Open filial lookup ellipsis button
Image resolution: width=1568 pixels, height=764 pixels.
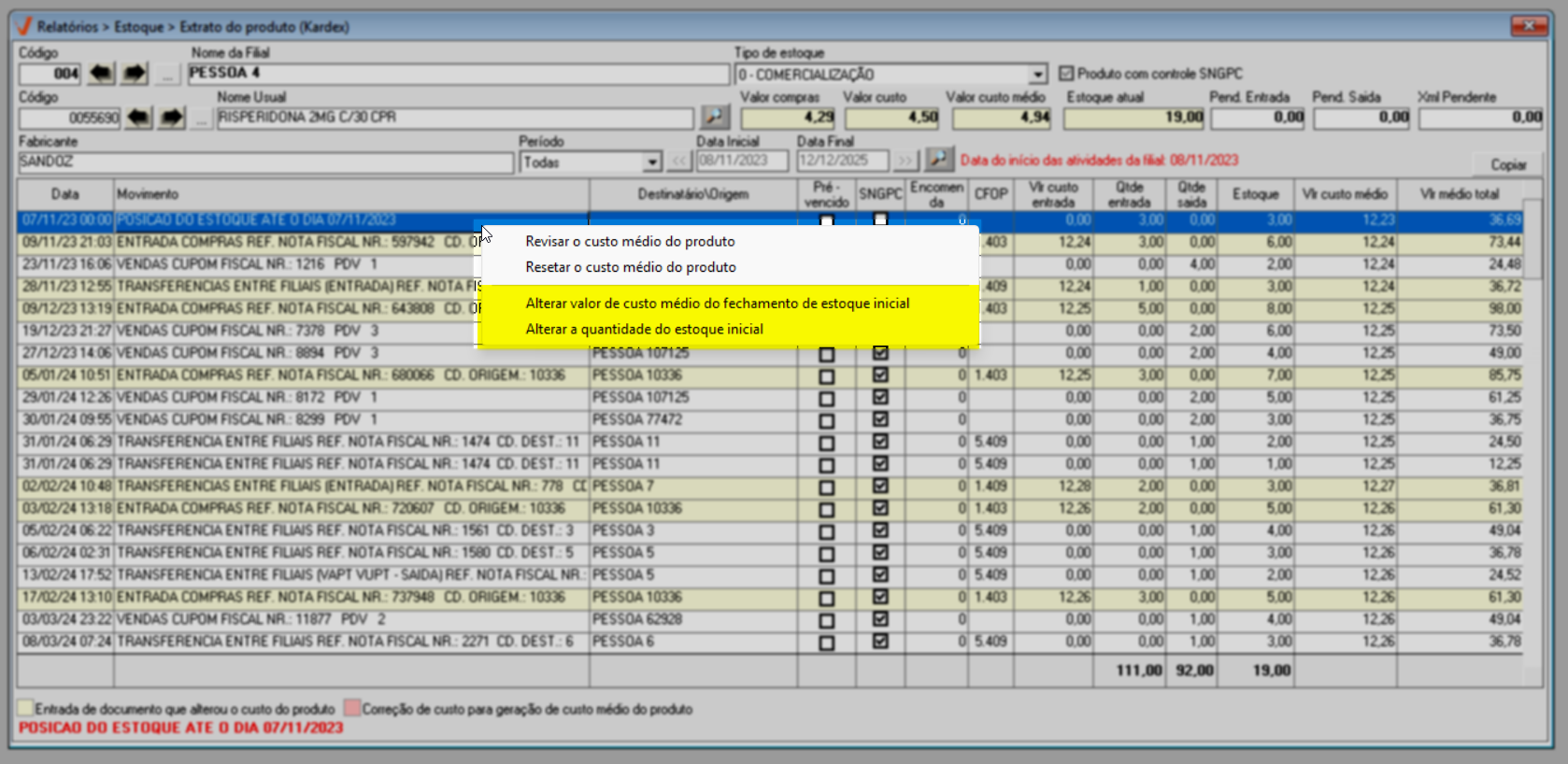pos(167,75)
